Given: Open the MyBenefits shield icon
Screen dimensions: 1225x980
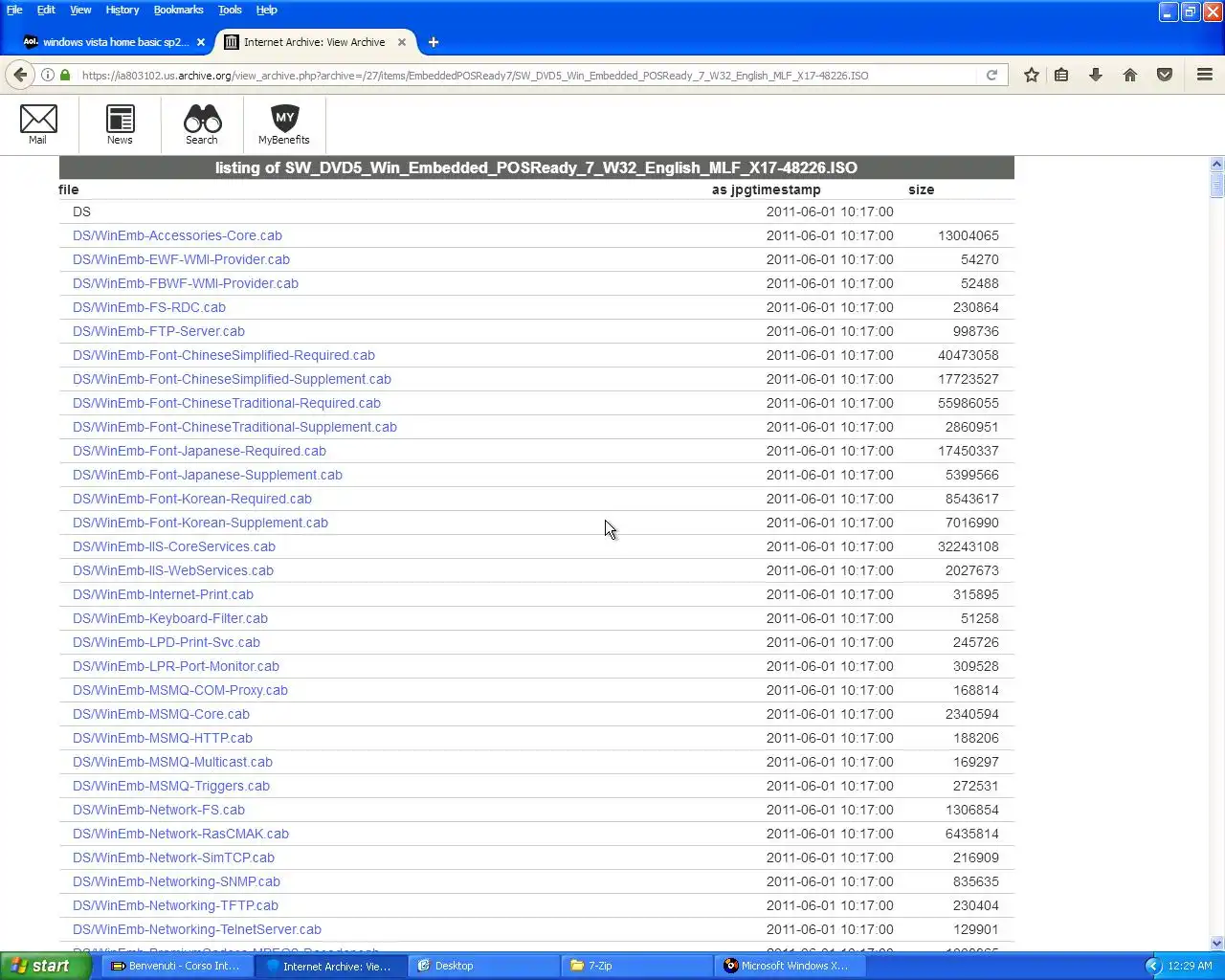Looking at the screenshot, I should click(284, 119).
